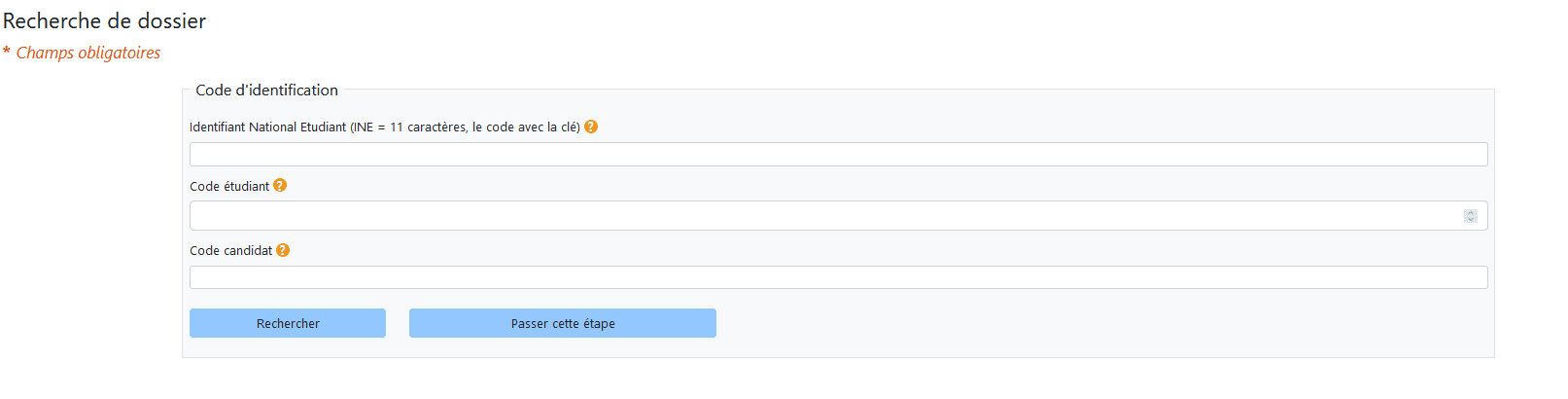Click the Champs obligatoires notice text
Screen dimensions: 1568x399
click(88, 53)
